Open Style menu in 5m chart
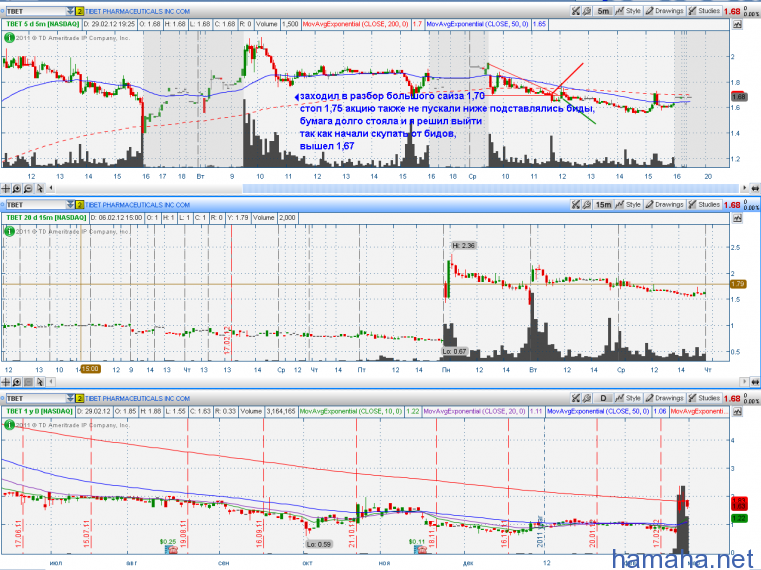Screen dimensions: 761x570 coord(628,11)
